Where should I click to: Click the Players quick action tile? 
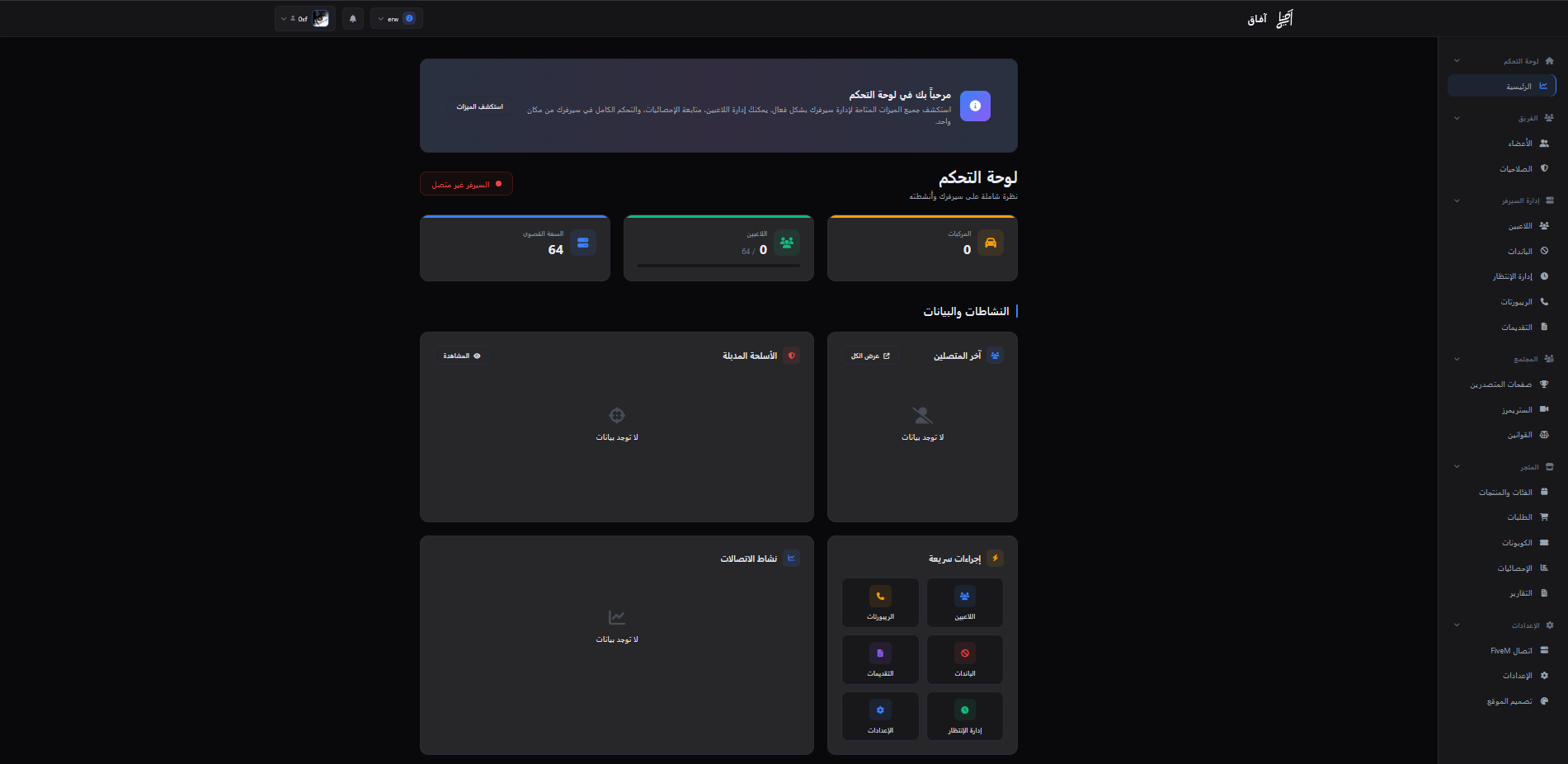click(964, 602)
